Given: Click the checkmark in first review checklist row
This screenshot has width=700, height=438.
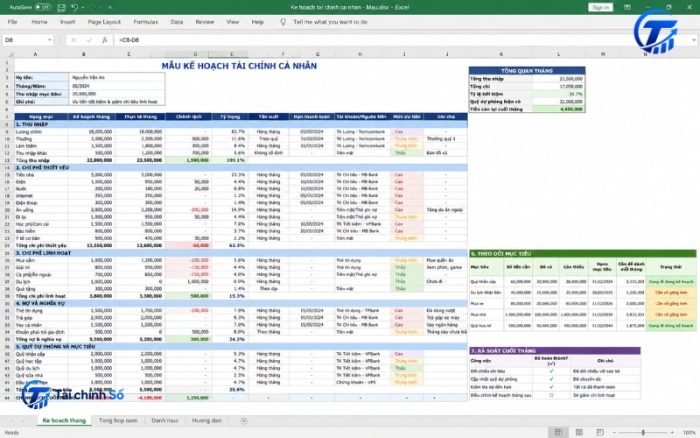Looking at the screenshot, I should point(551,371).
